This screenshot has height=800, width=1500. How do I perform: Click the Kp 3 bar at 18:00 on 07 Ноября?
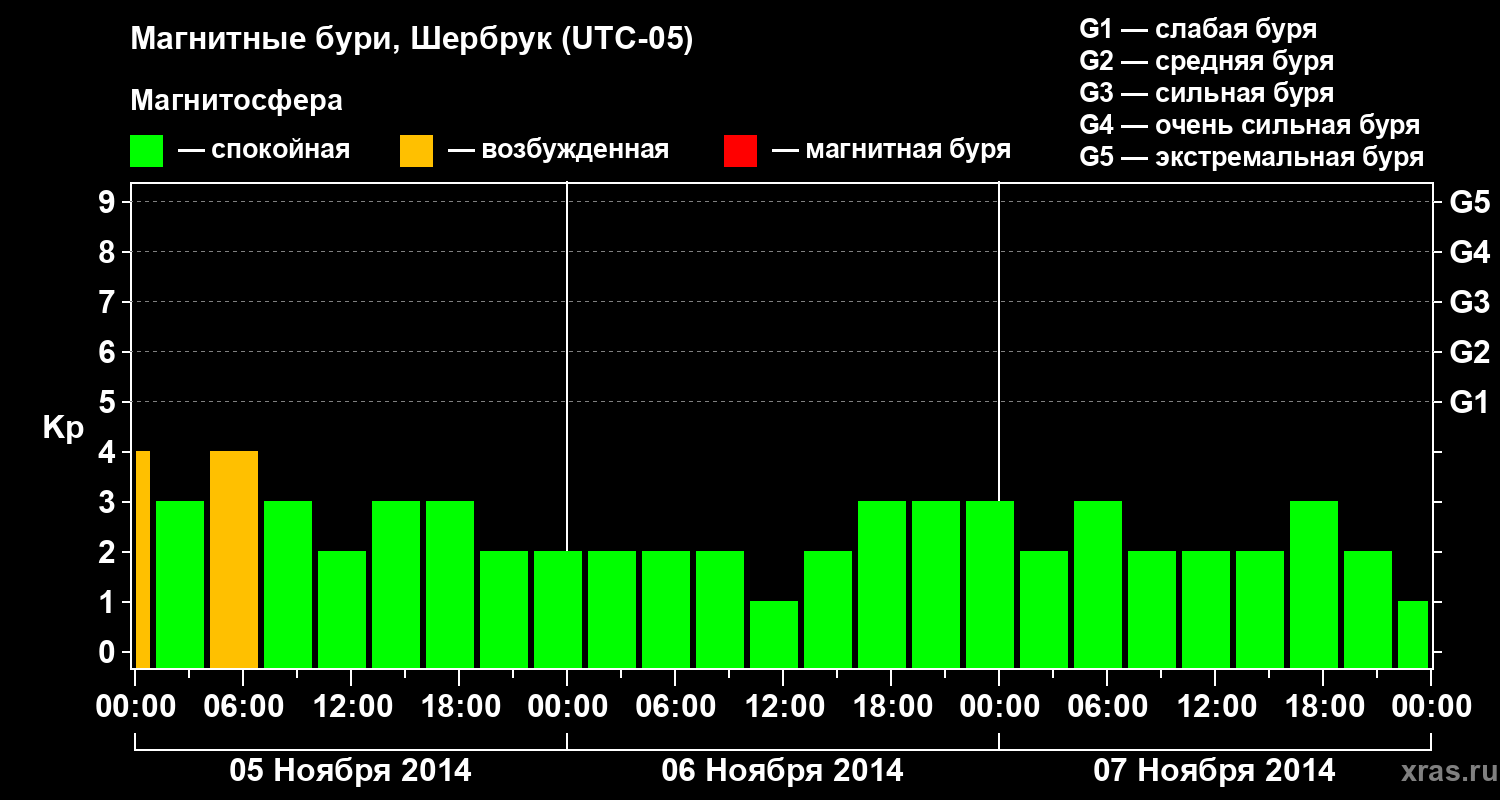pyautogui.click(x=1314, y=584)
